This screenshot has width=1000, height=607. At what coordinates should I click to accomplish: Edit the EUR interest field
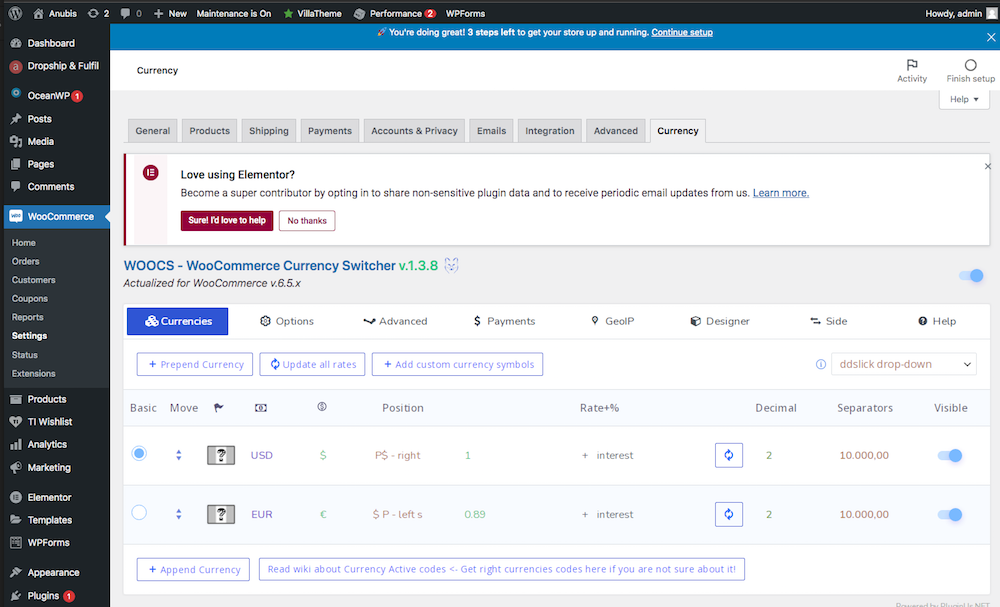point(615,515)
